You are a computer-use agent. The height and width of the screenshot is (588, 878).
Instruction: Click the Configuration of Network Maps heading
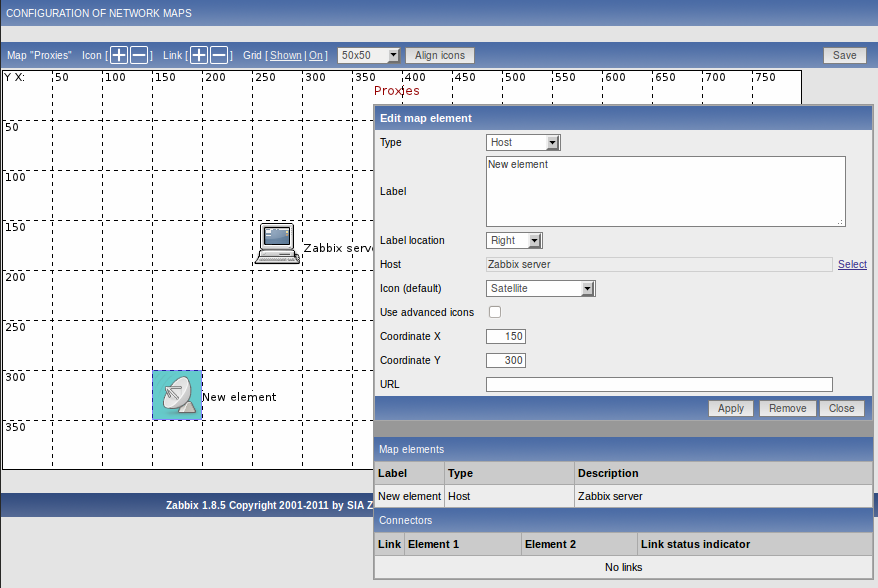(99, 13)
